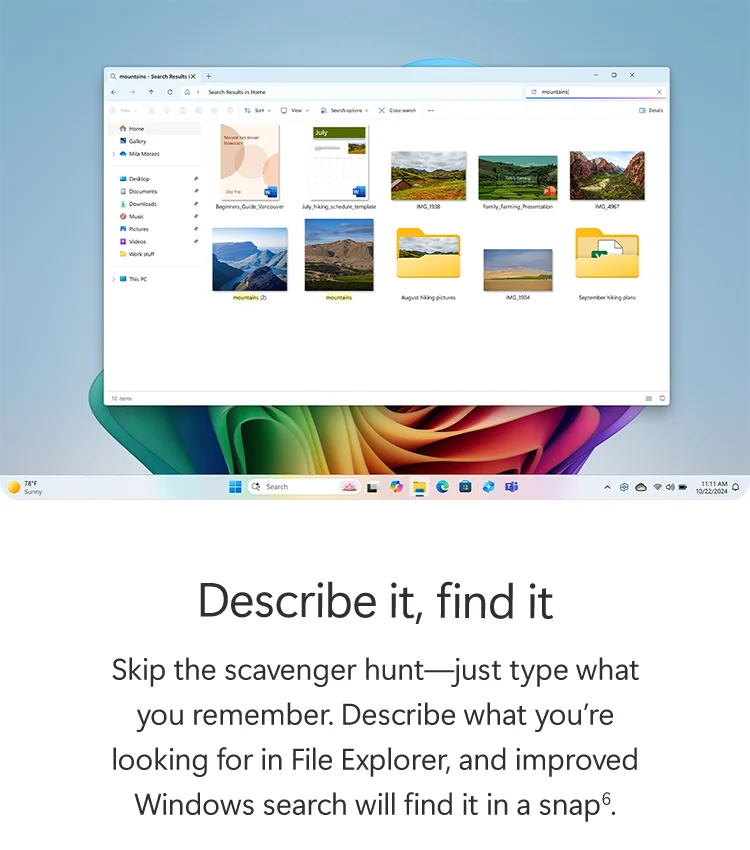Open the New dropdown

click(x=124, y=111)
